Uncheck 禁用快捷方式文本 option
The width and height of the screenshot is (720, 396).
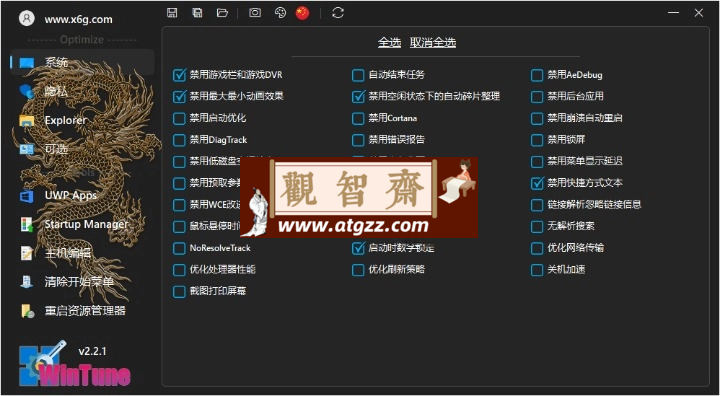click(x=537, y=183)
